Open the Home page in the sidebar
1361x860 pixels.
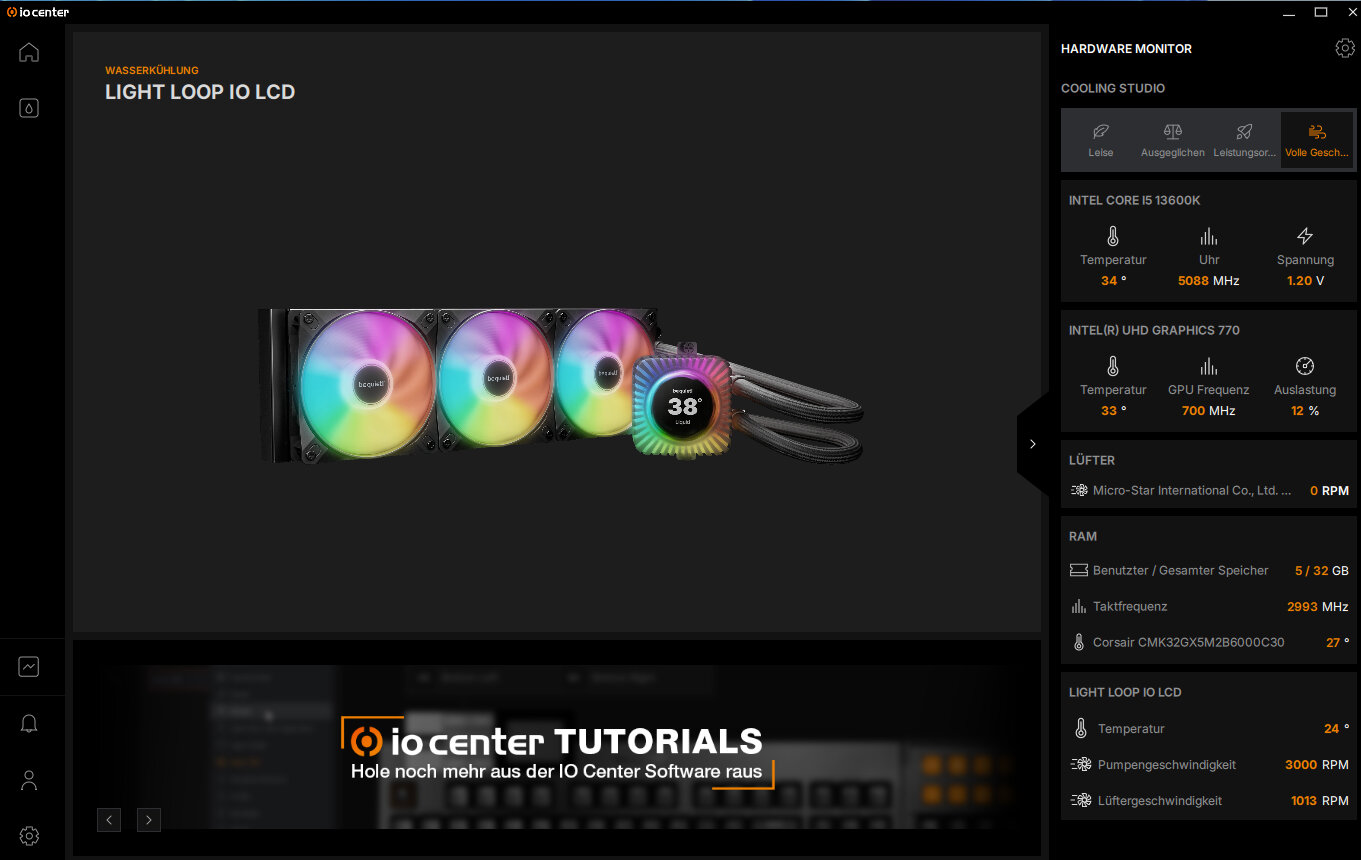tap(29, 52)
